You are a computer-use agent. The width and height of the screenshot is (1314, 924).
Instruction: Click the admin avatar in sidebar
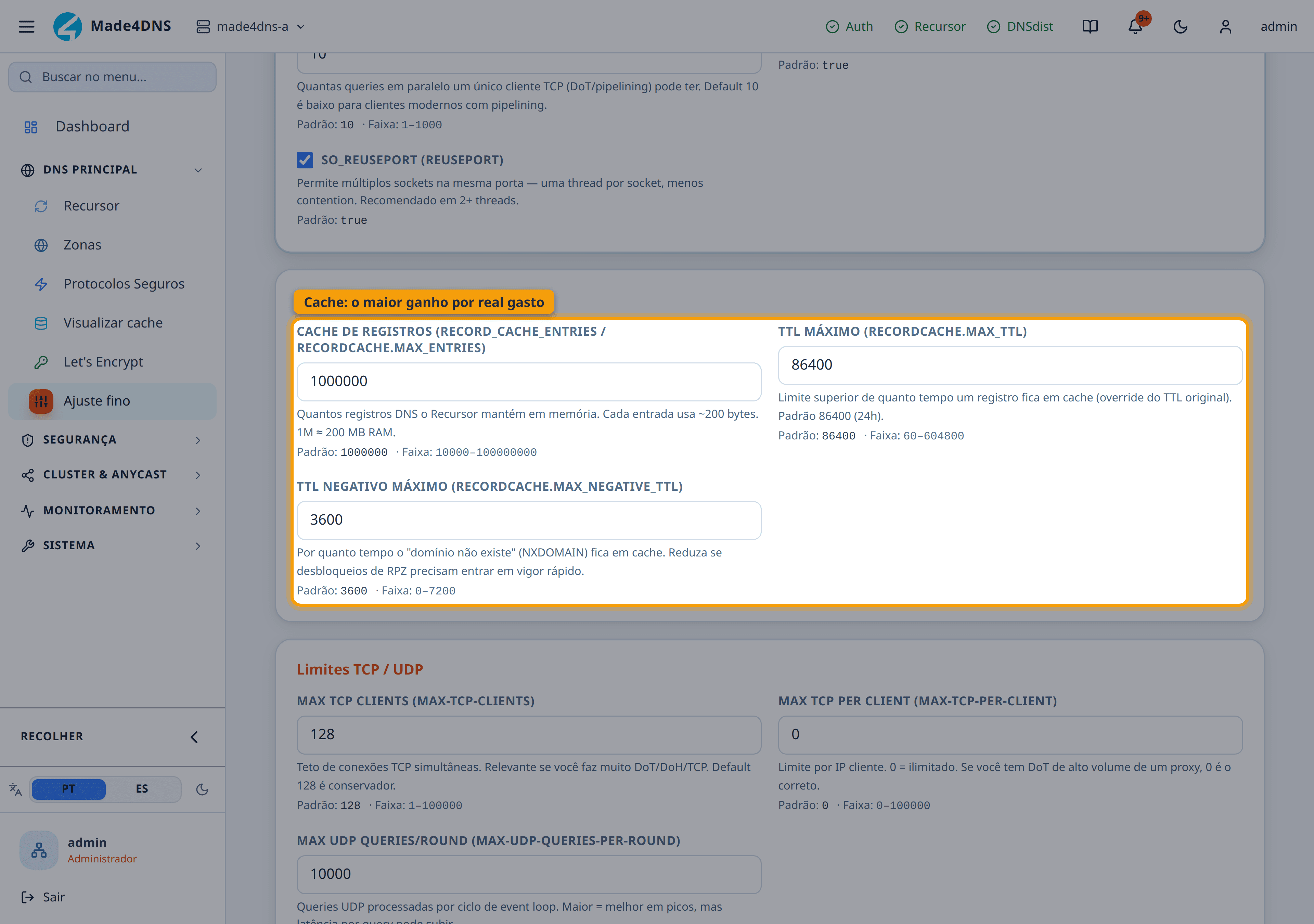(39, 850)
